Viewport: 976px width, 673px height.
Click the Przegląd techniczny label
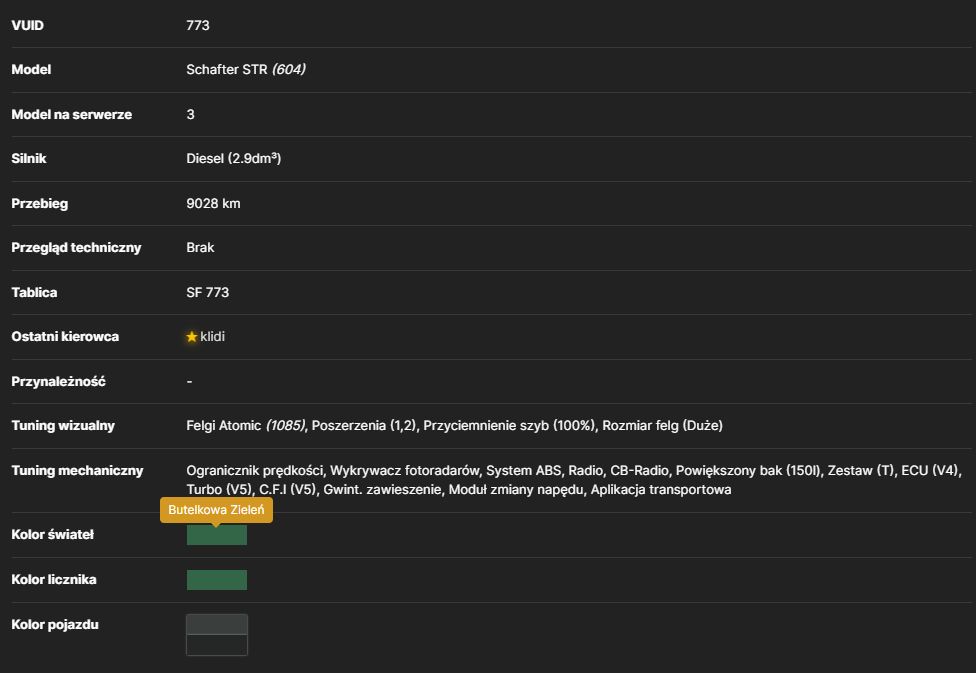(77, 248)
